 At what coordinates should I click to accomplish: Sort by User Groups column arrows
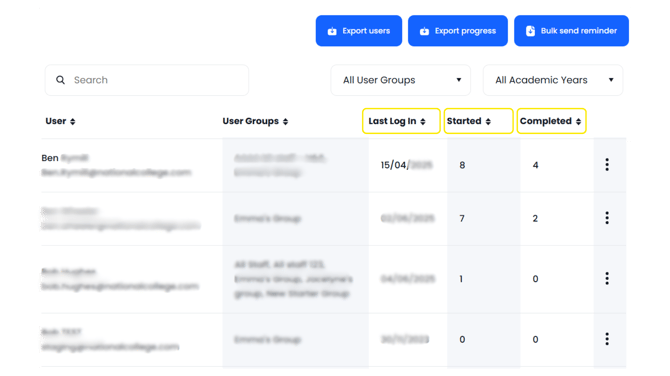tap(285, 121)
